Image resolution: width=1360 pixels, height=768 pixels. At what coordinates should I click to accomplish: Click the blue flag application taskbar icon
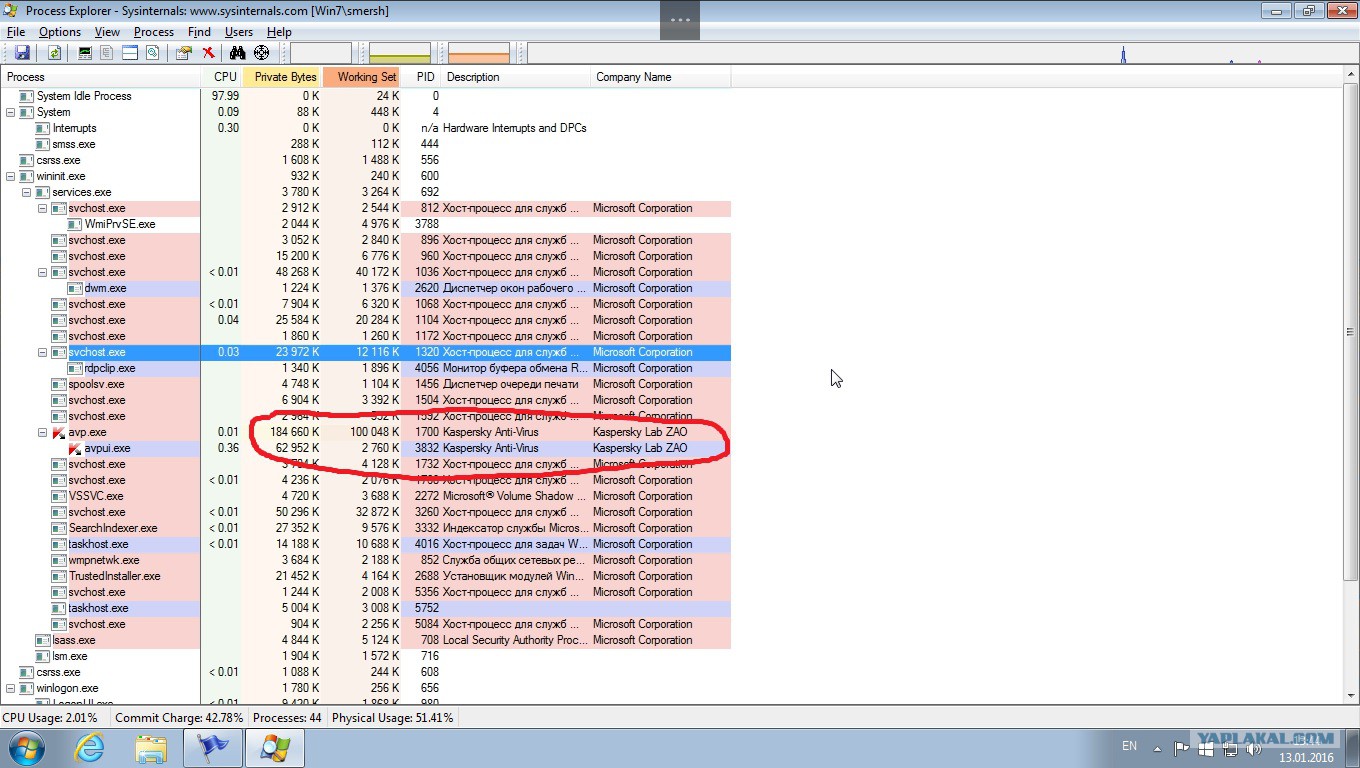pos(213,748)
